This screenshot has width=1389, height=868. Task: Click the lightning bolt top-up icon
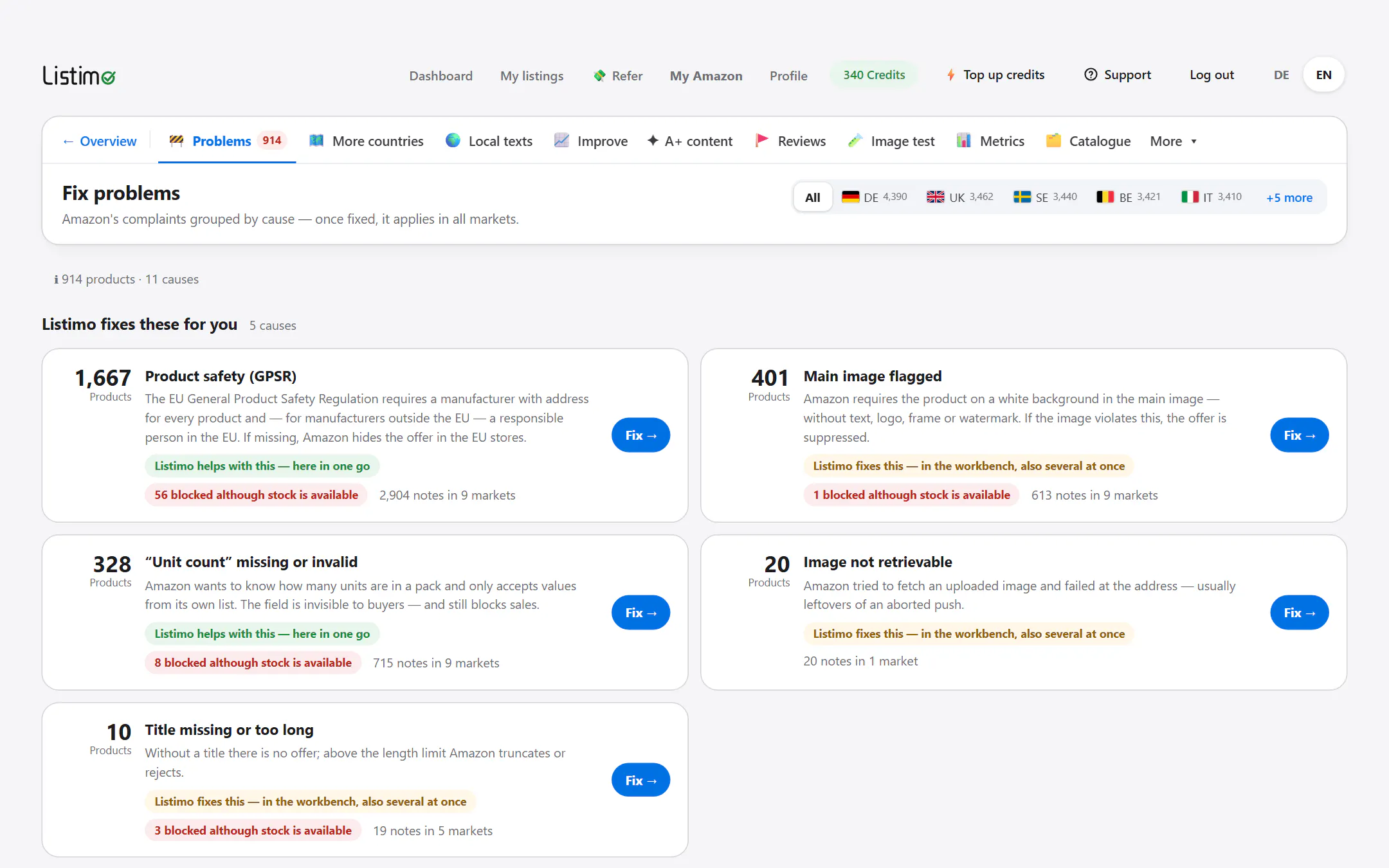pyautogui.click(x=950, y=75)
